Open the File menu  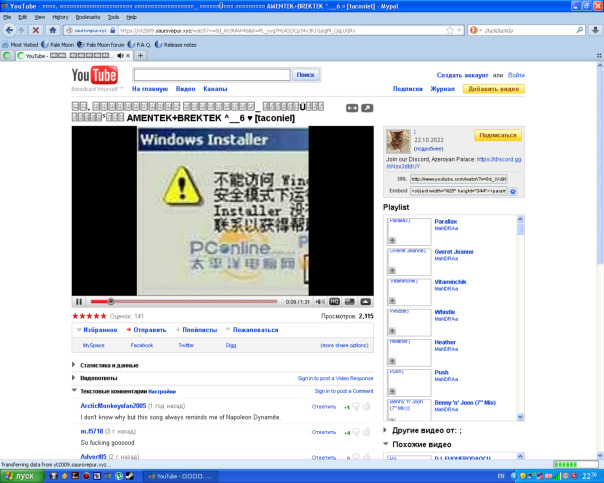(7, 17)
